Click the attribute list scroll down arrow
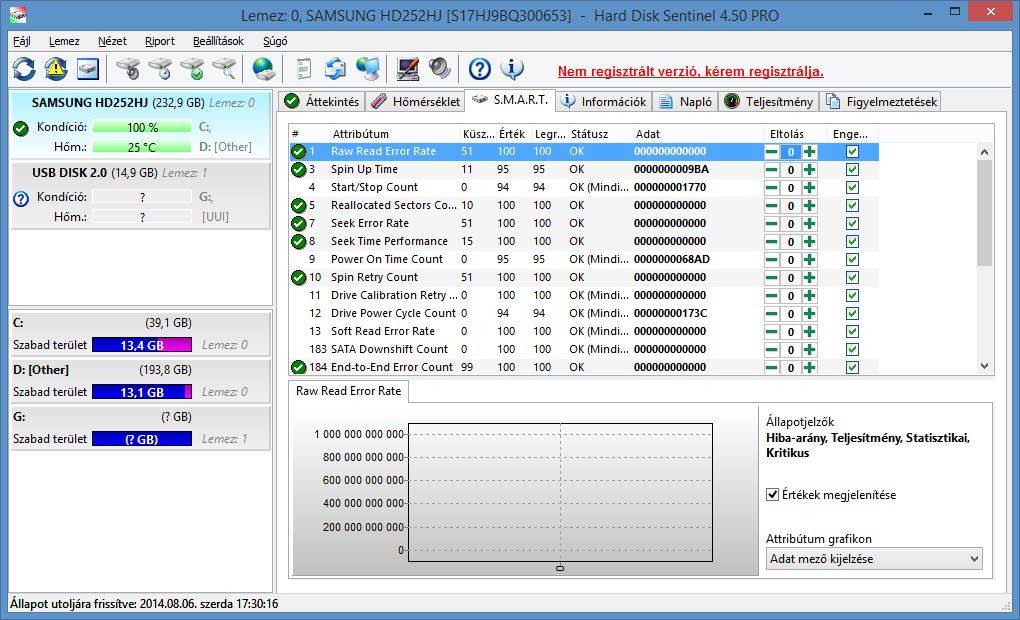 point(984,366)
